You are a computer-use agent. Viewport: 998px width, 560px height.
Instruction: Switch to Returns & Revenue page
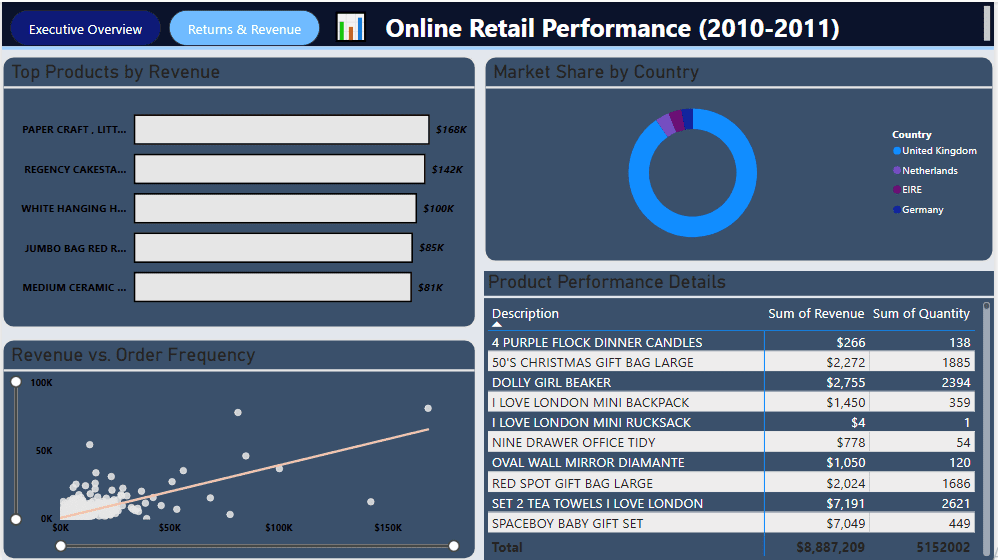pos(244,29)
